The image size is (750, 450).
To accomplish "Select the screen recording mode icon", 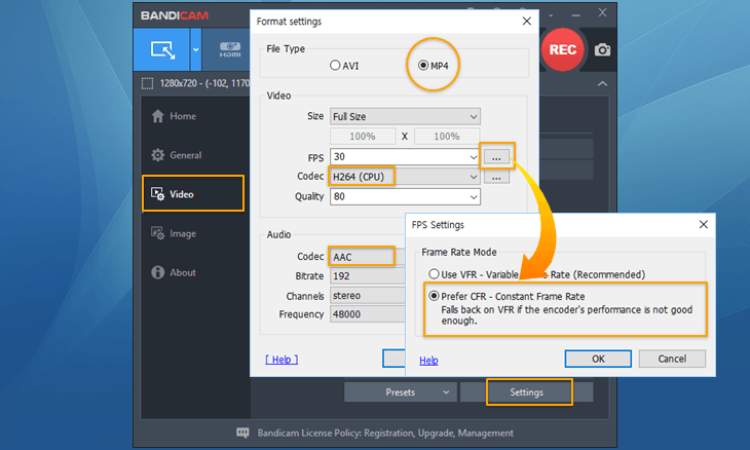I will [162, 50].
